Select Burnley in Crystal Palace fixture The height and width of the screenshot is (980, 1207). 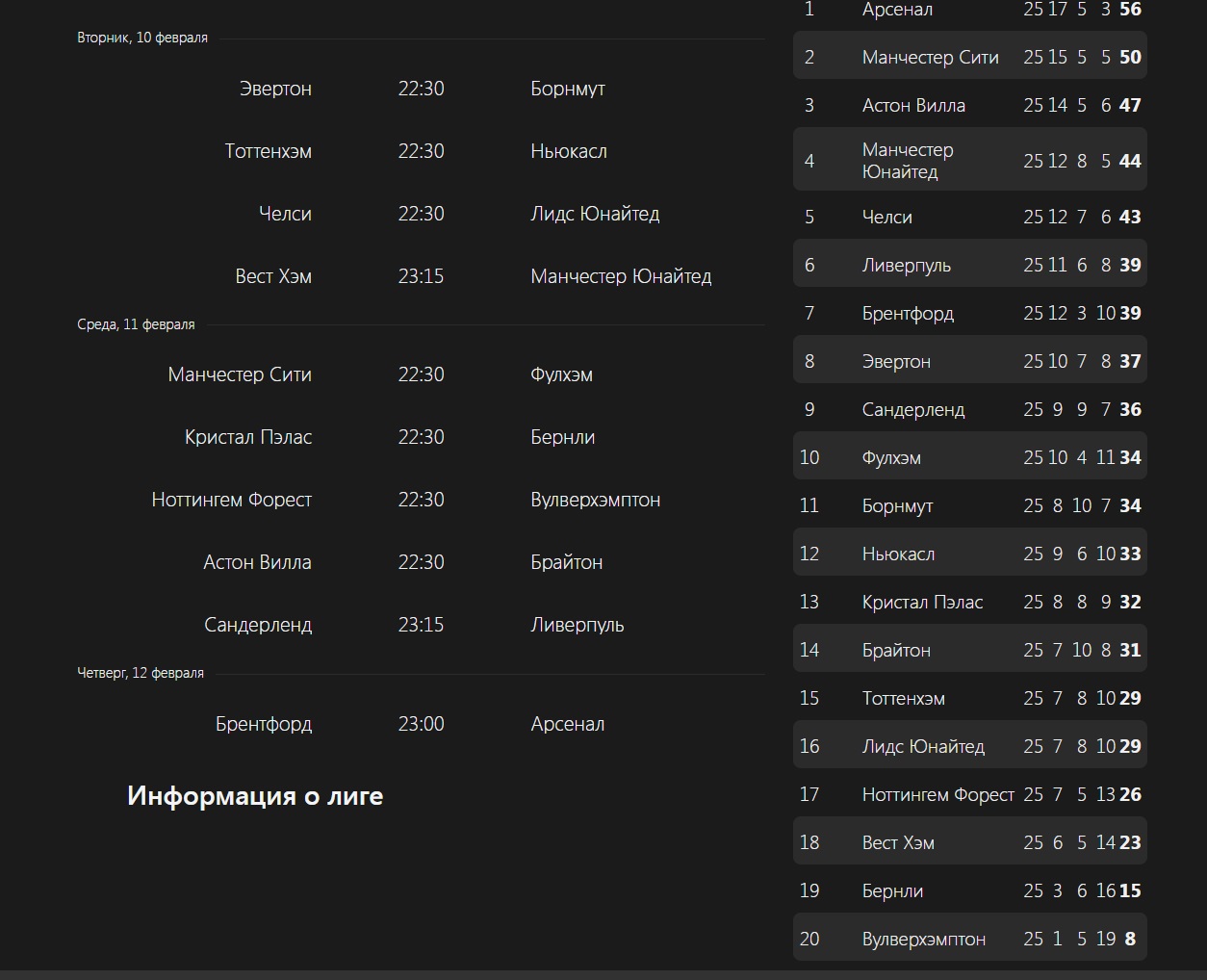pyautogui.click(x=562, y=437)
